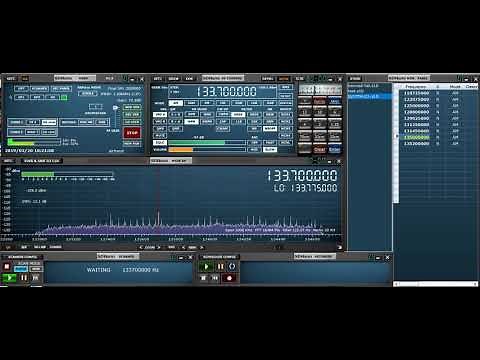Select DIGITAL mode in RX Control
Viewport: 480px width, 360px height.
point(285,103)
